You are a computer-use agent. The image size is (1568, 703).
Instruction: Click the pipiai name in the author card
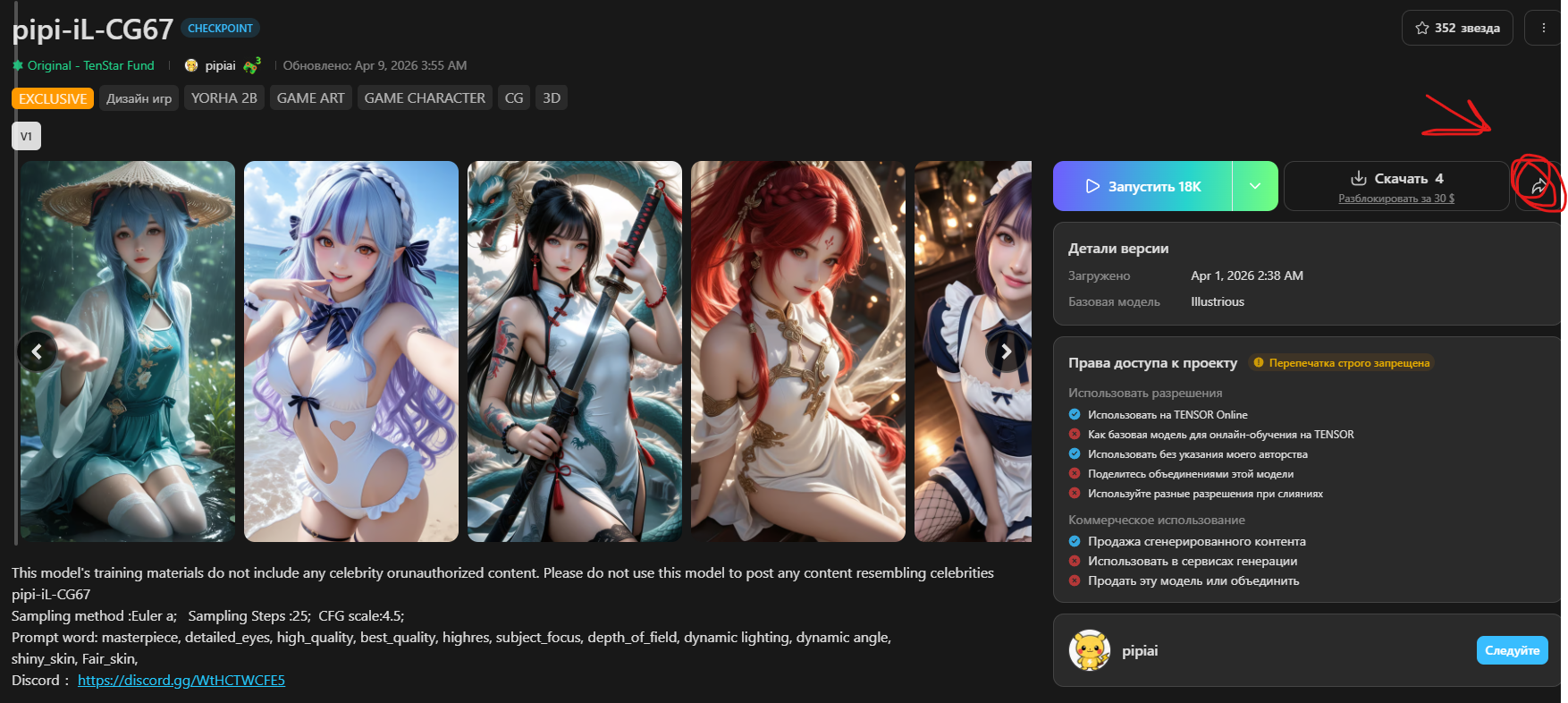(1140, 650)
